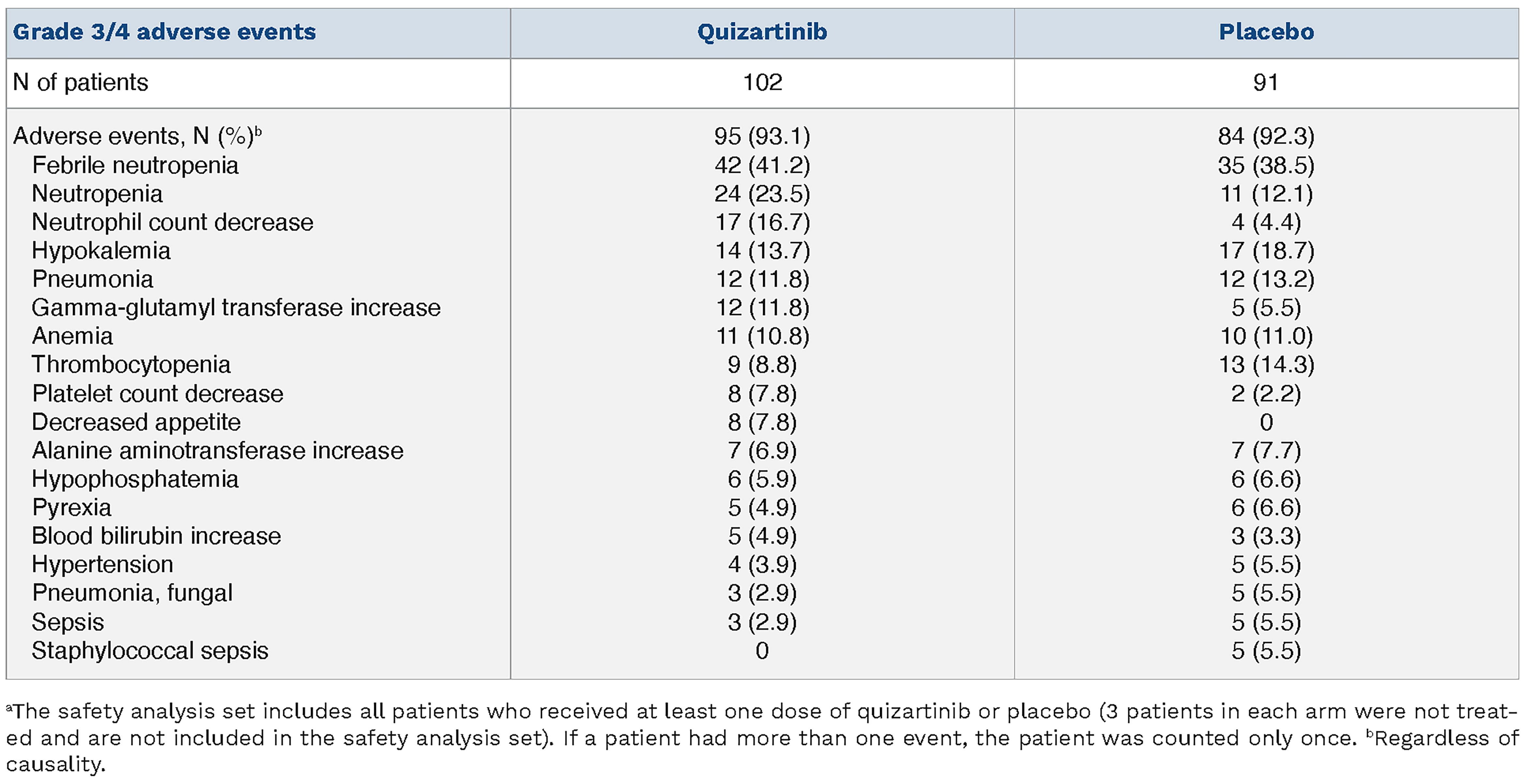The image size is (1528, 784).
Task: Select the Staphylococcal sepsis row label
Action: click(150, 651)
